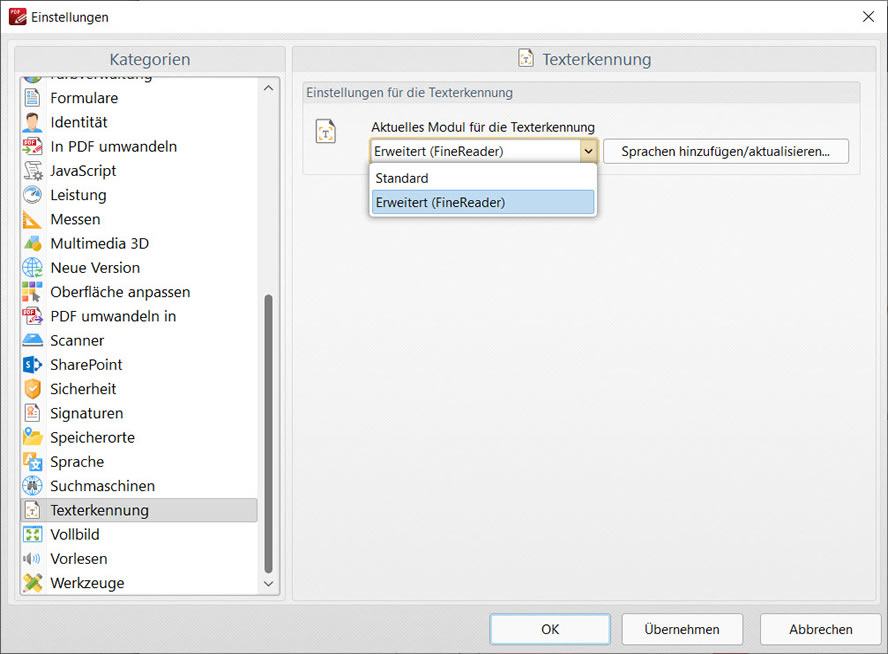Select the Speicherorte category
This screenshot has width=888, height=654.
pyautogui.click(x=139, y=437)
